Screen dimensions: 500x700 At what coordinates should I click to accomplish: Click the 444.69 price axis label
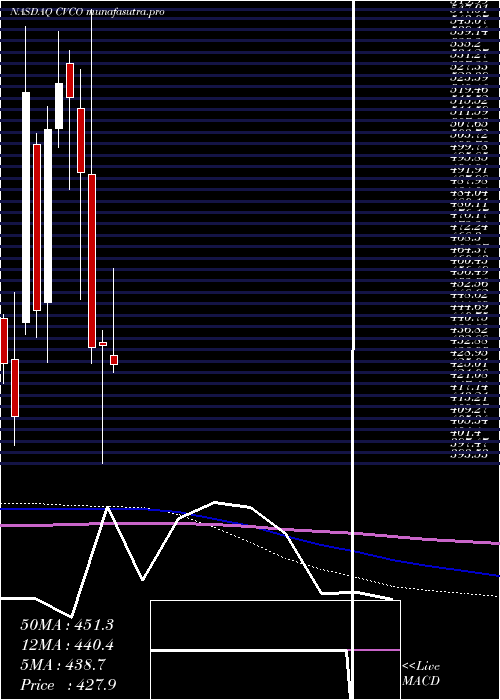pyautogui.click(x=468, y=307)
